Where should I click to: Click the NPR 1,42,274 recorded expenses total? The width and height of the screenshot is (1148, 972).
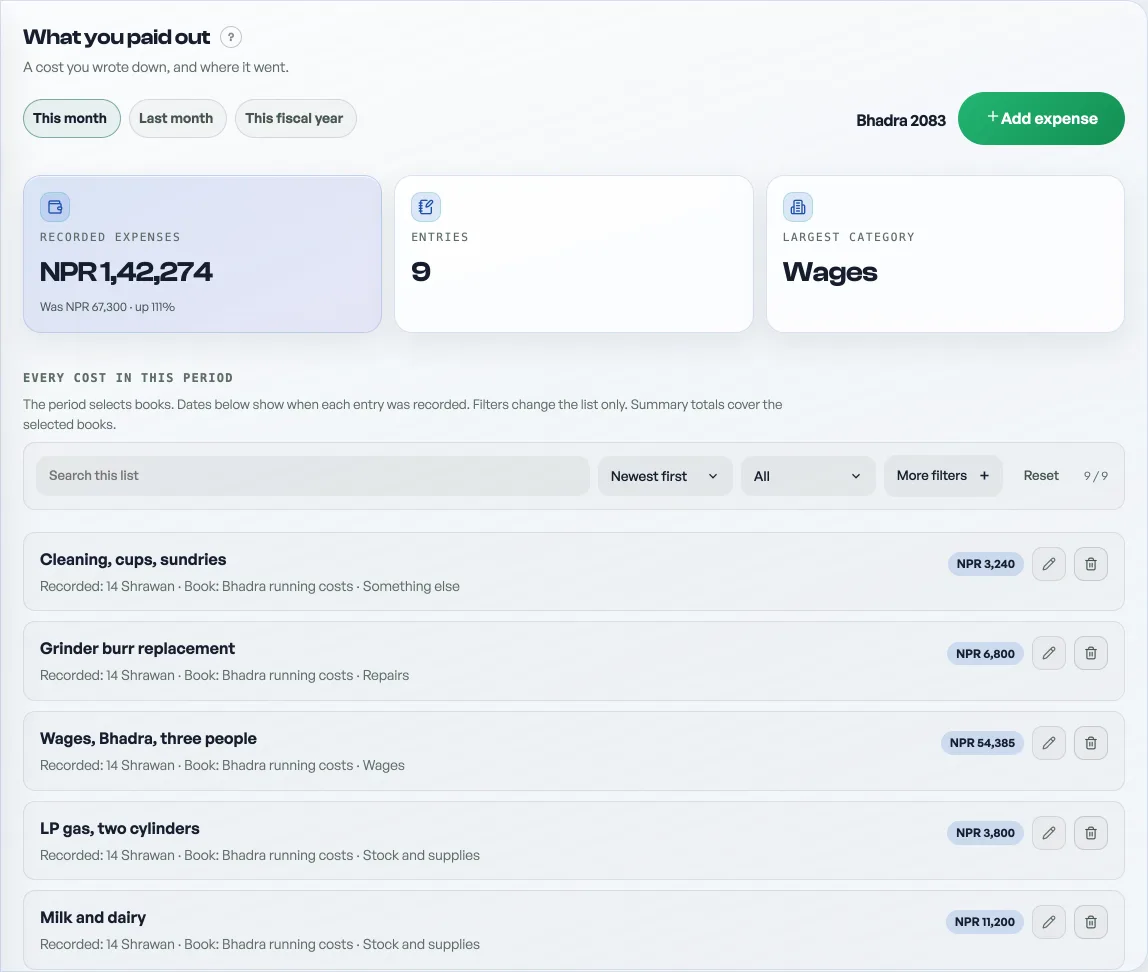[126, 272]
